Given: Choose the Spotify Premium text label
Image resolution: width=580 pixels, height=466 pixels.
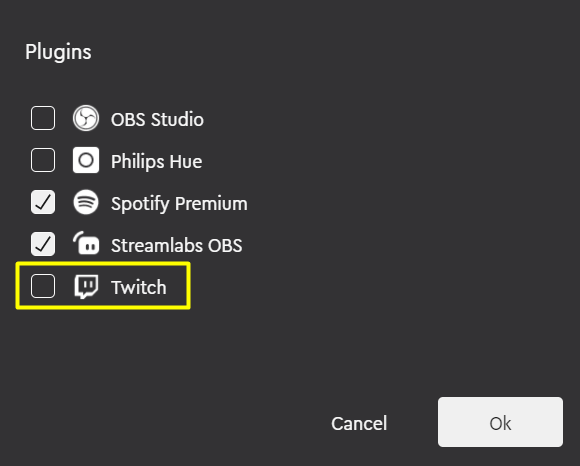Looking at the screenshot, I should (179, 204).
